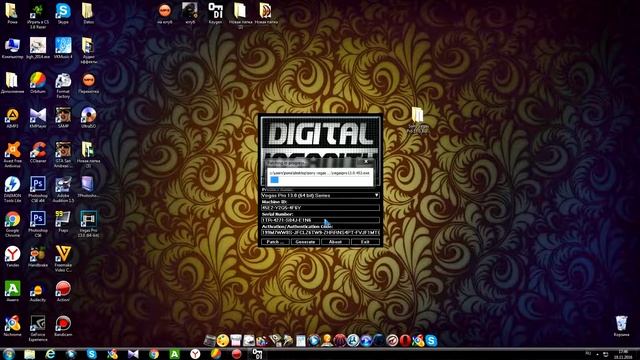Switch to the keygen DI taskbar button
This screenshot has width=640, height=360.
coord(257,354)
